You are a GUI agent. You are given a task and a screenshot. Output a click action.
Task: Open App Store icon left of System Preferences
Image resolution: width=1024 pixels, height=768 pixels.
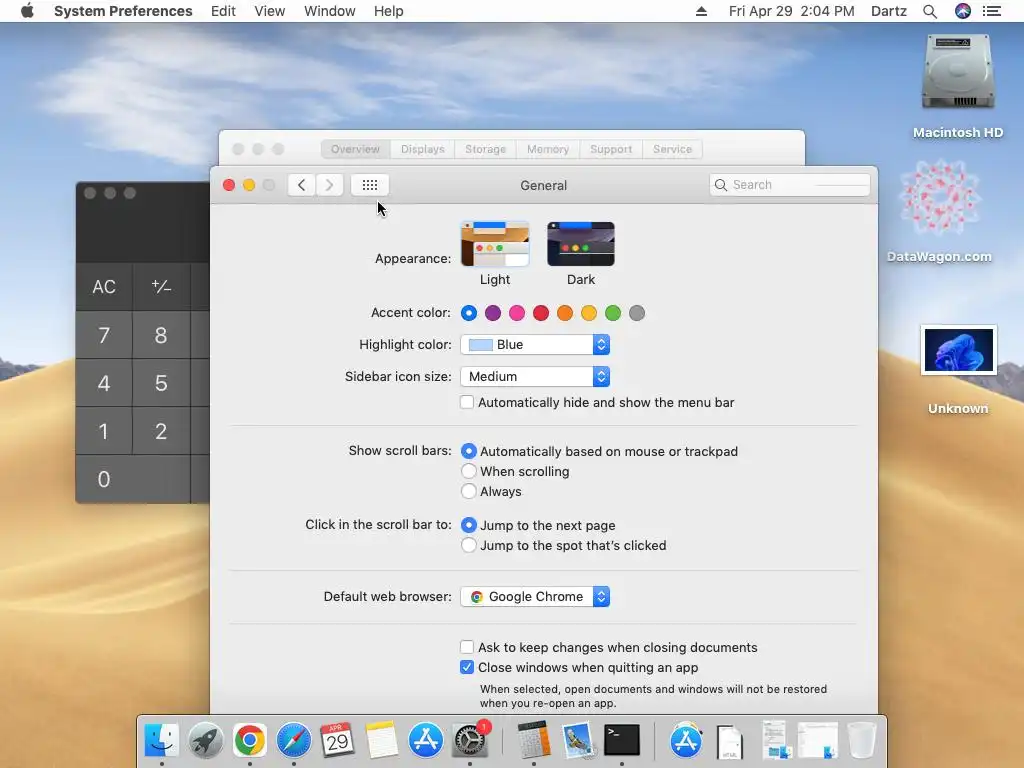[x=426, y=740]
